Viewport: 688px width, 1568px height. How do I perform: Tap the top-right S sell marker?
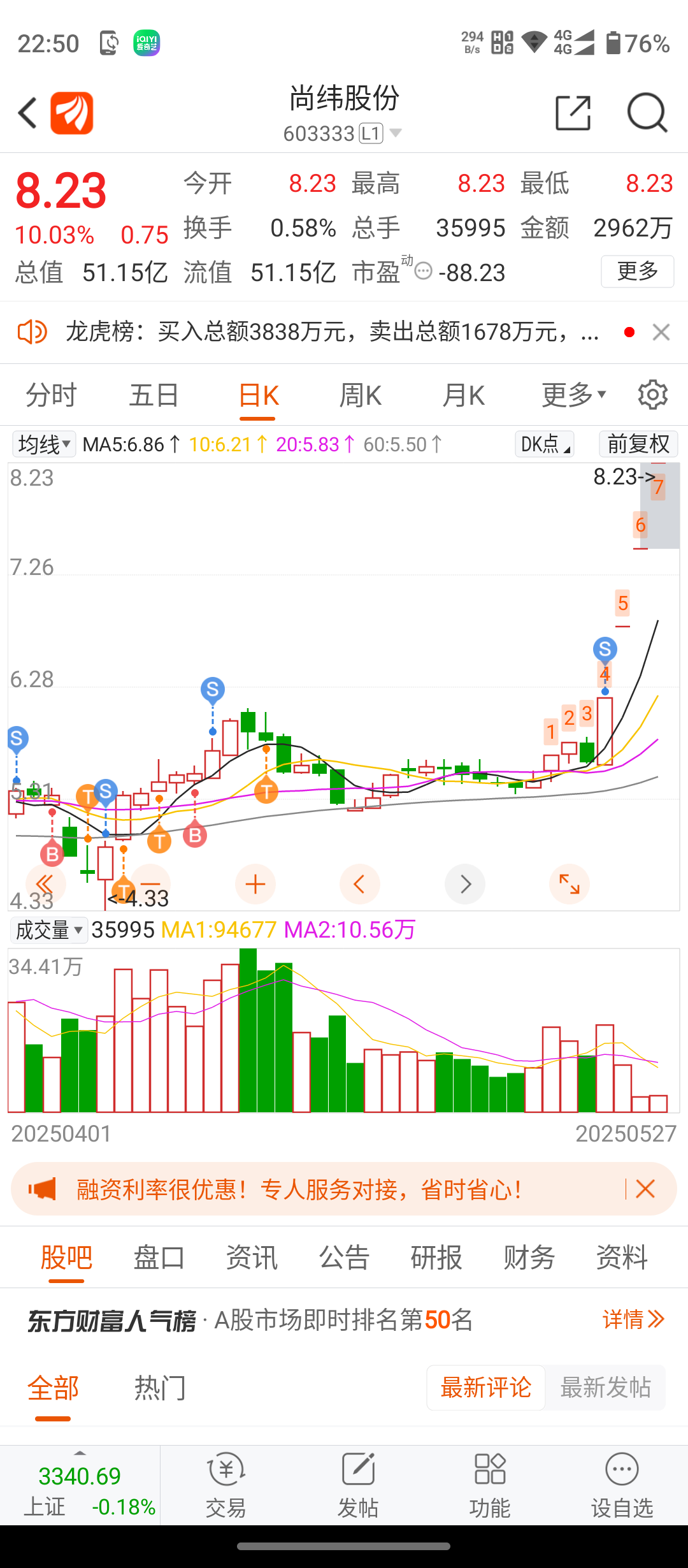[x=605, y=650]
